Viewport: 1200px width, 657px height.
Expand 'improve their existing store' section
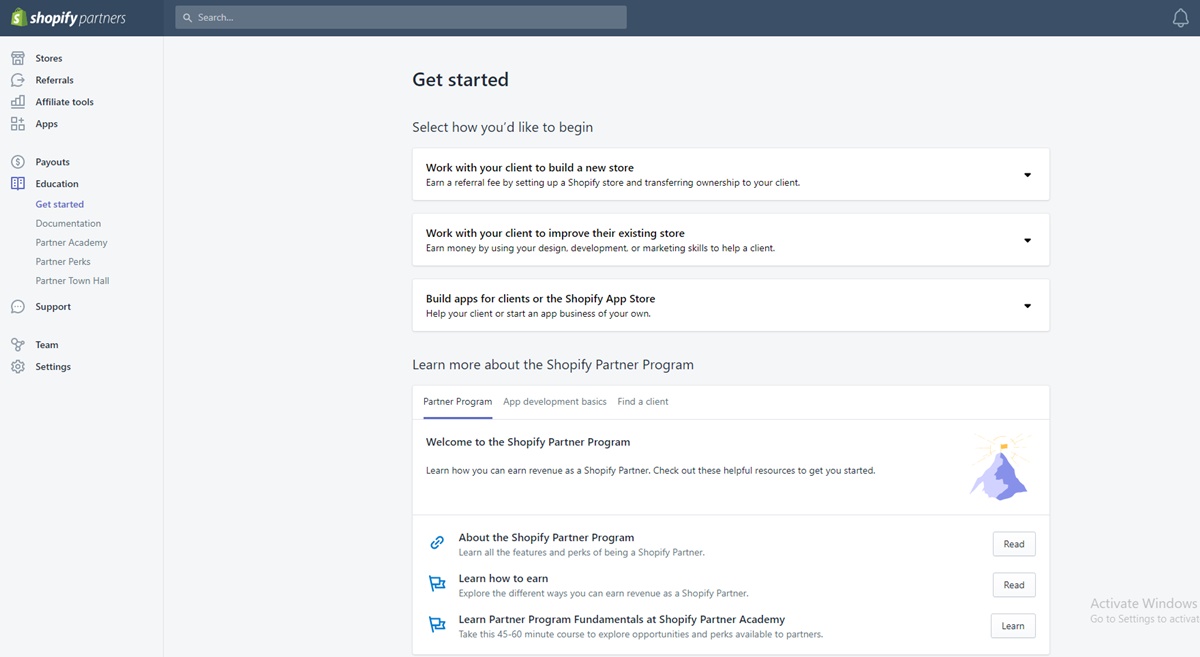1027,240
